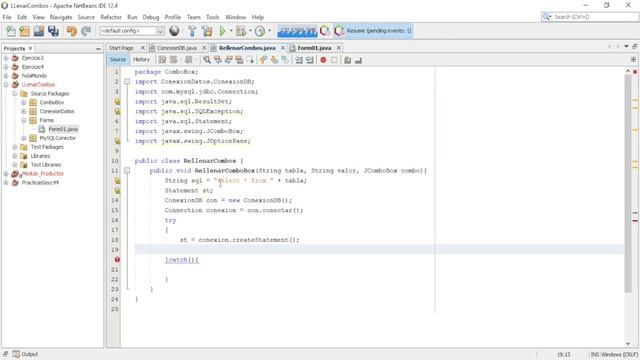Open the Refactor menu
Viewport: 640px width, 360px height.
(111, 17)
